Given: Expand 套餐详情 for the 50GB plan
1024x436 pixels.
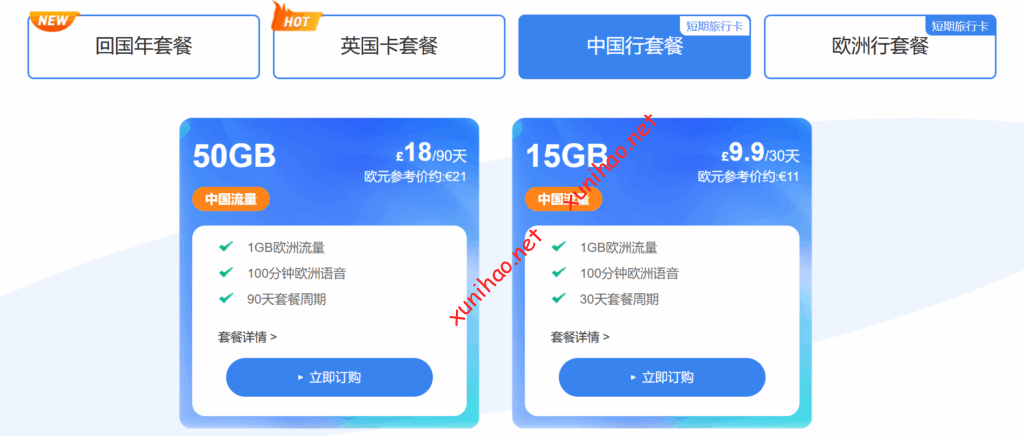Looking at the screenshot, I should point(248,337).
